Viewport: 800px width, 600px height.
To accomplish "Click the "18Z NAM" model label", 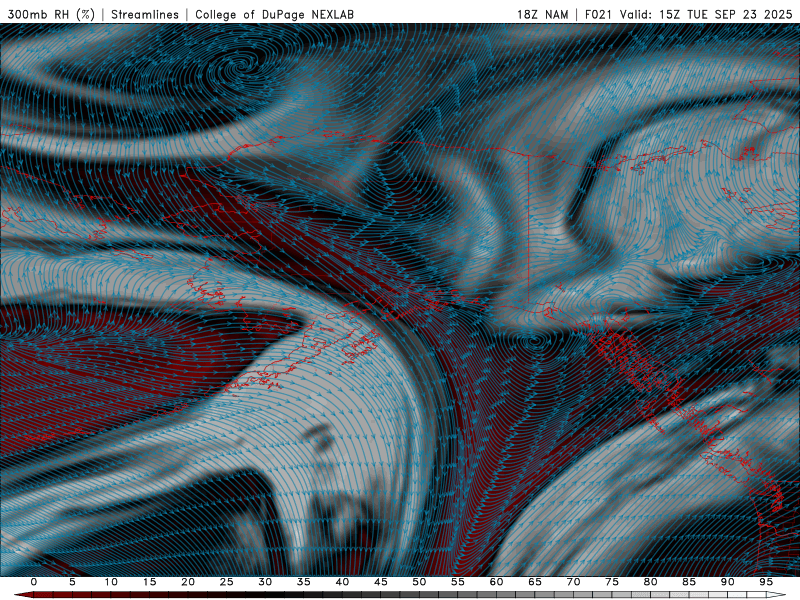I will 542,14.
